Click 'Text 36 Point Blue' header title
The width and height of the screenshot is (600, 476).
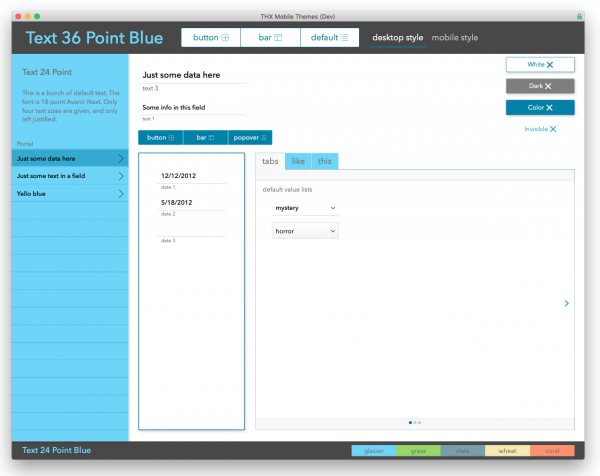[95, 38]
